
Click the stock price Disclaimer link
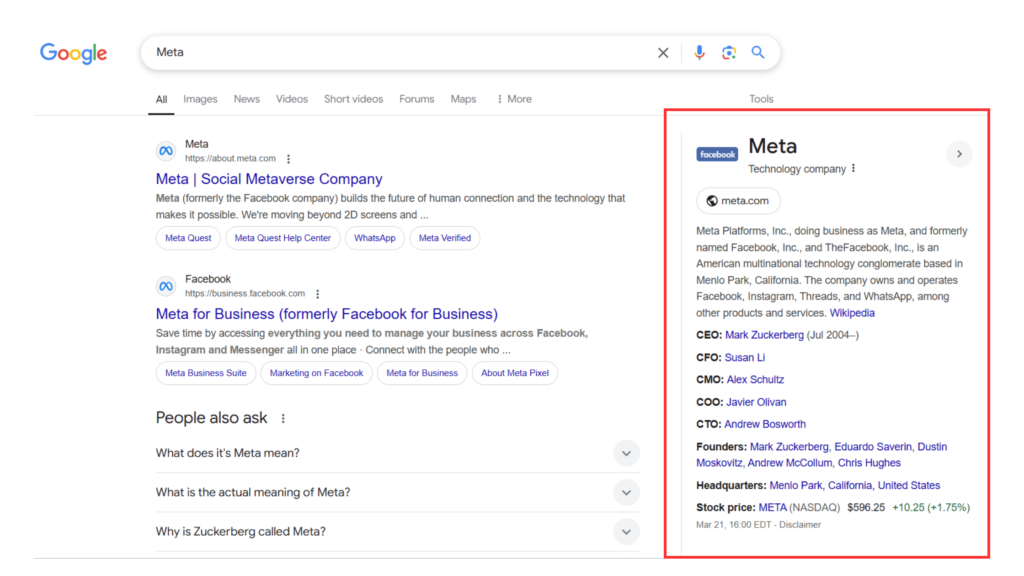[x=800, y=525]
